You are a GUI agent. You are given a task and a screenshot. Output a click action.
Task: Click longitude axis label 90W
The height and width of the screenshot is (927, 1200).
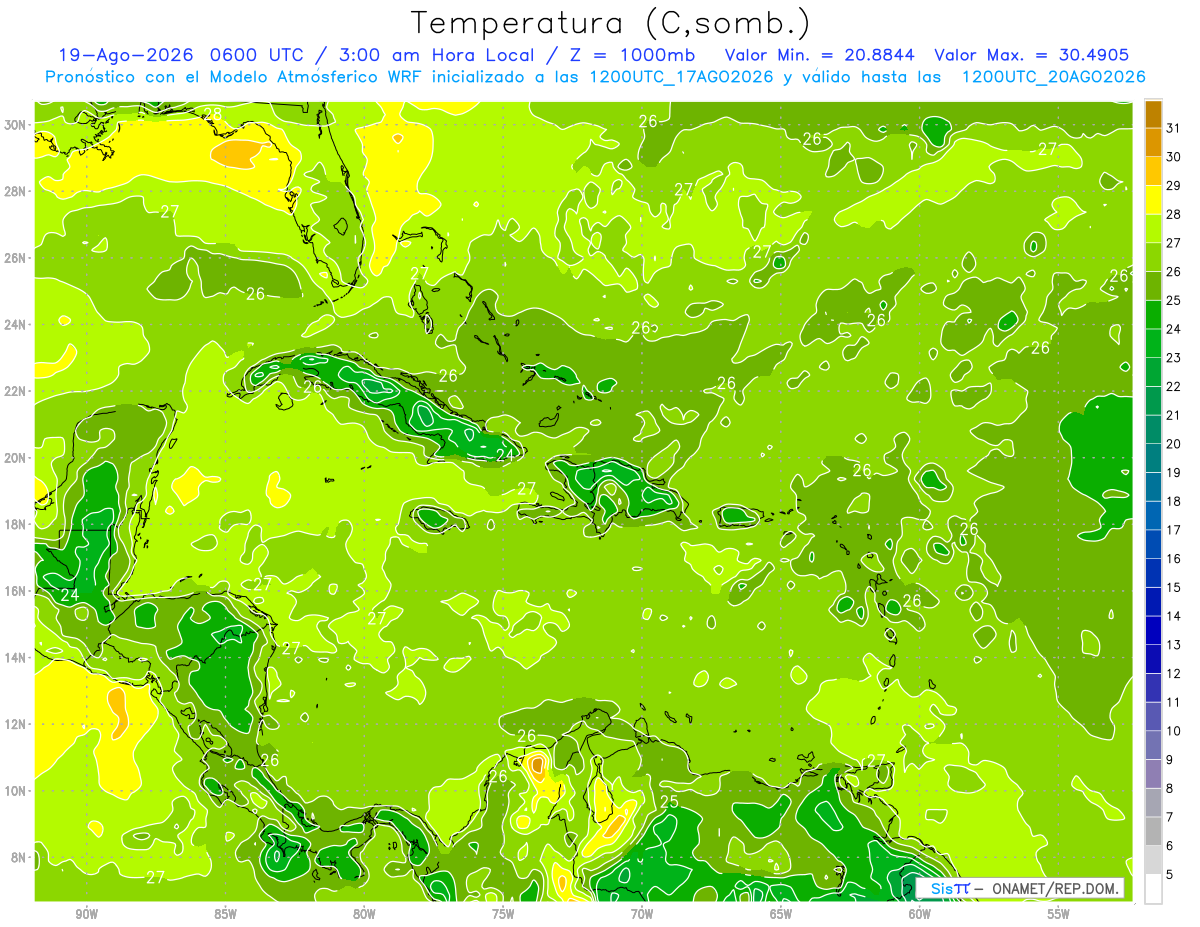86,915
